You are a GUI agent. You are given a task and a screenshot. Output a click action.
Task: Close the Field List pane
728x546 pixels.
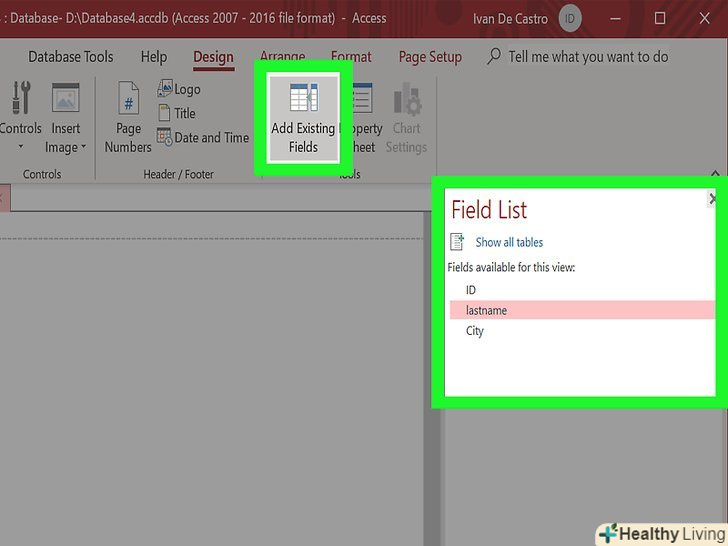(x=712, y=199)
